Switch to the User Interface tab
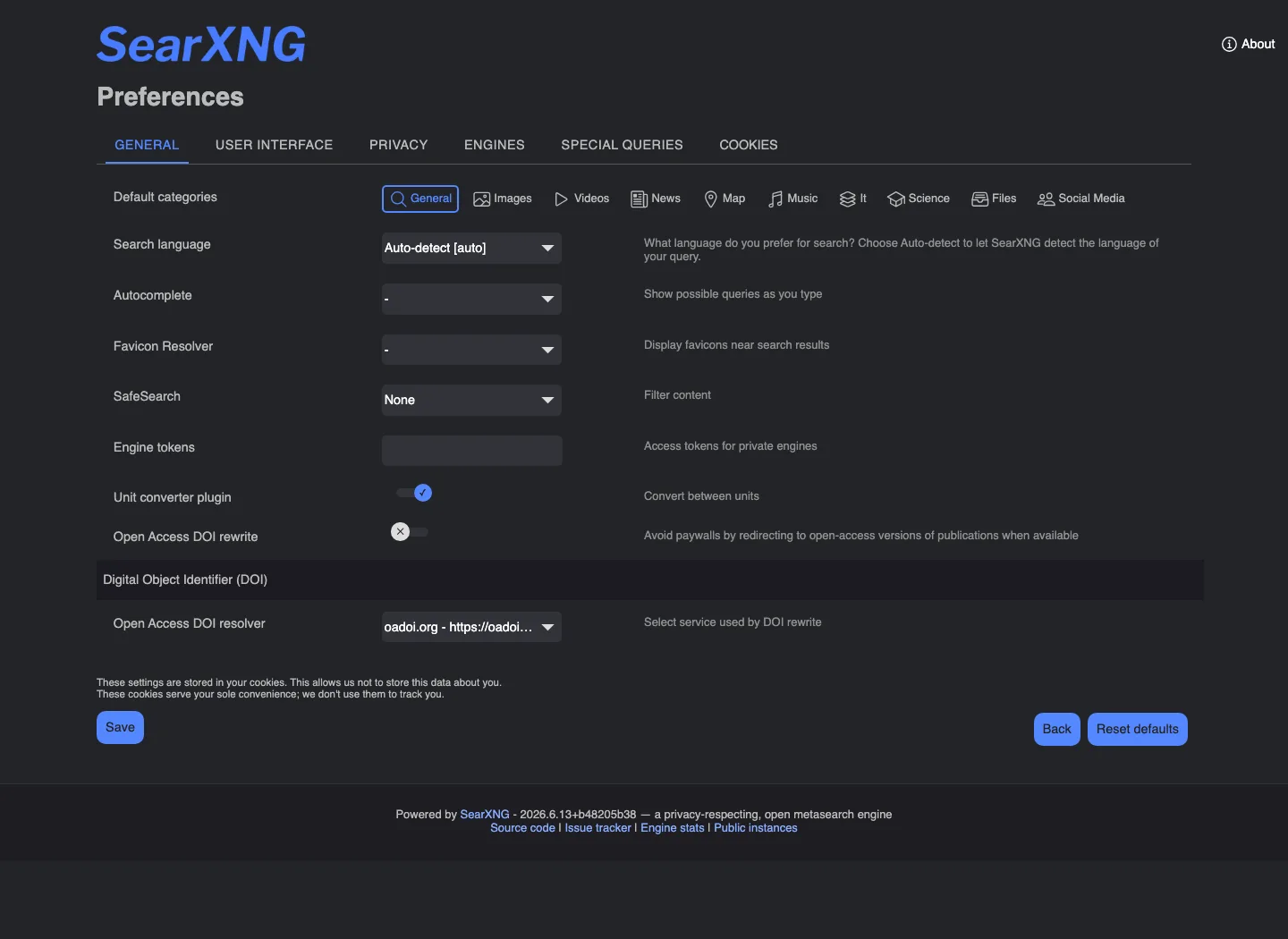The width and height of the screenshot is (1288, 939). click(274, 145)
